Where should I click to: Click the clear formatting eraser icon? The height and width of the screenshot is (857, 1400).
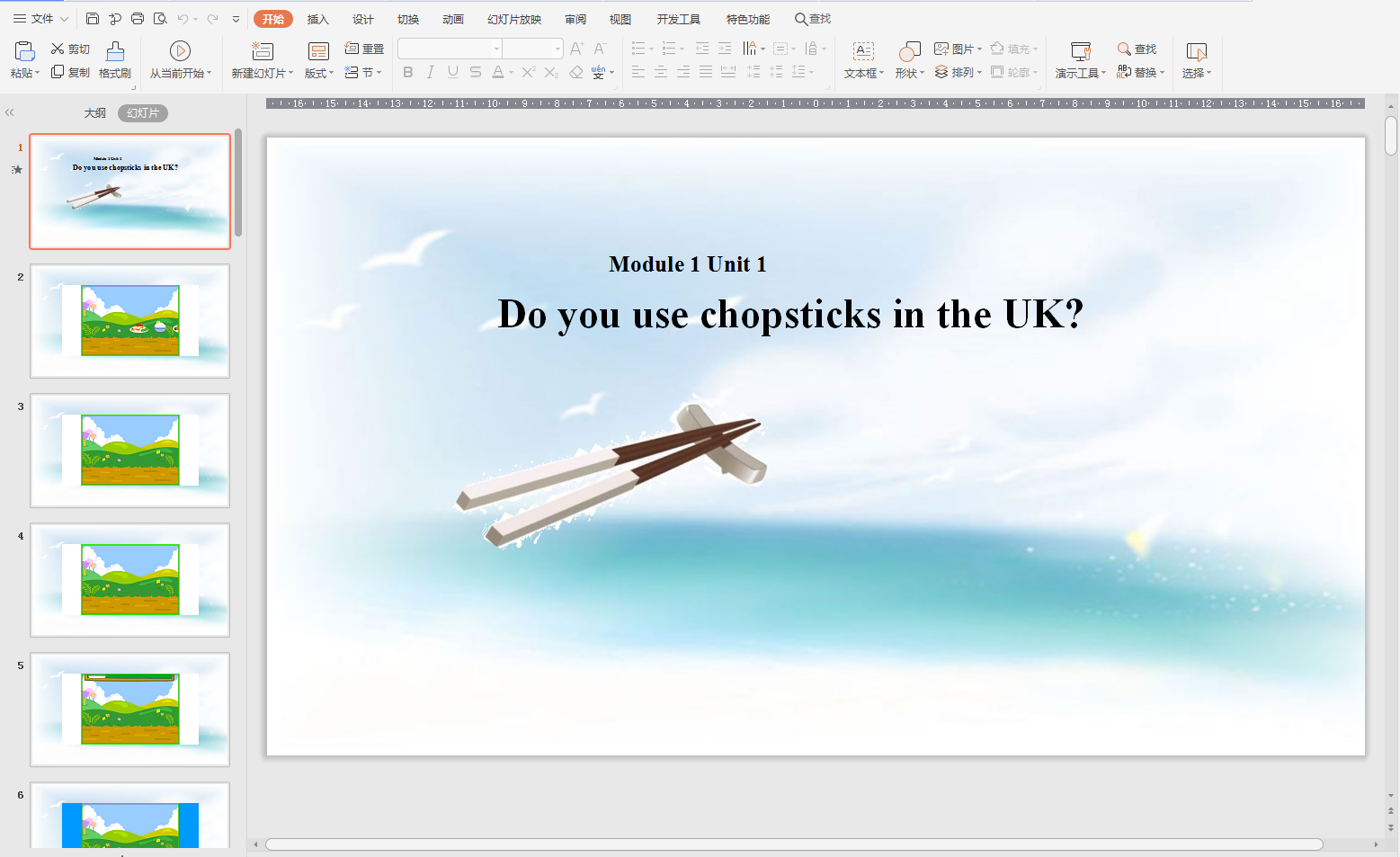[576, 72]
